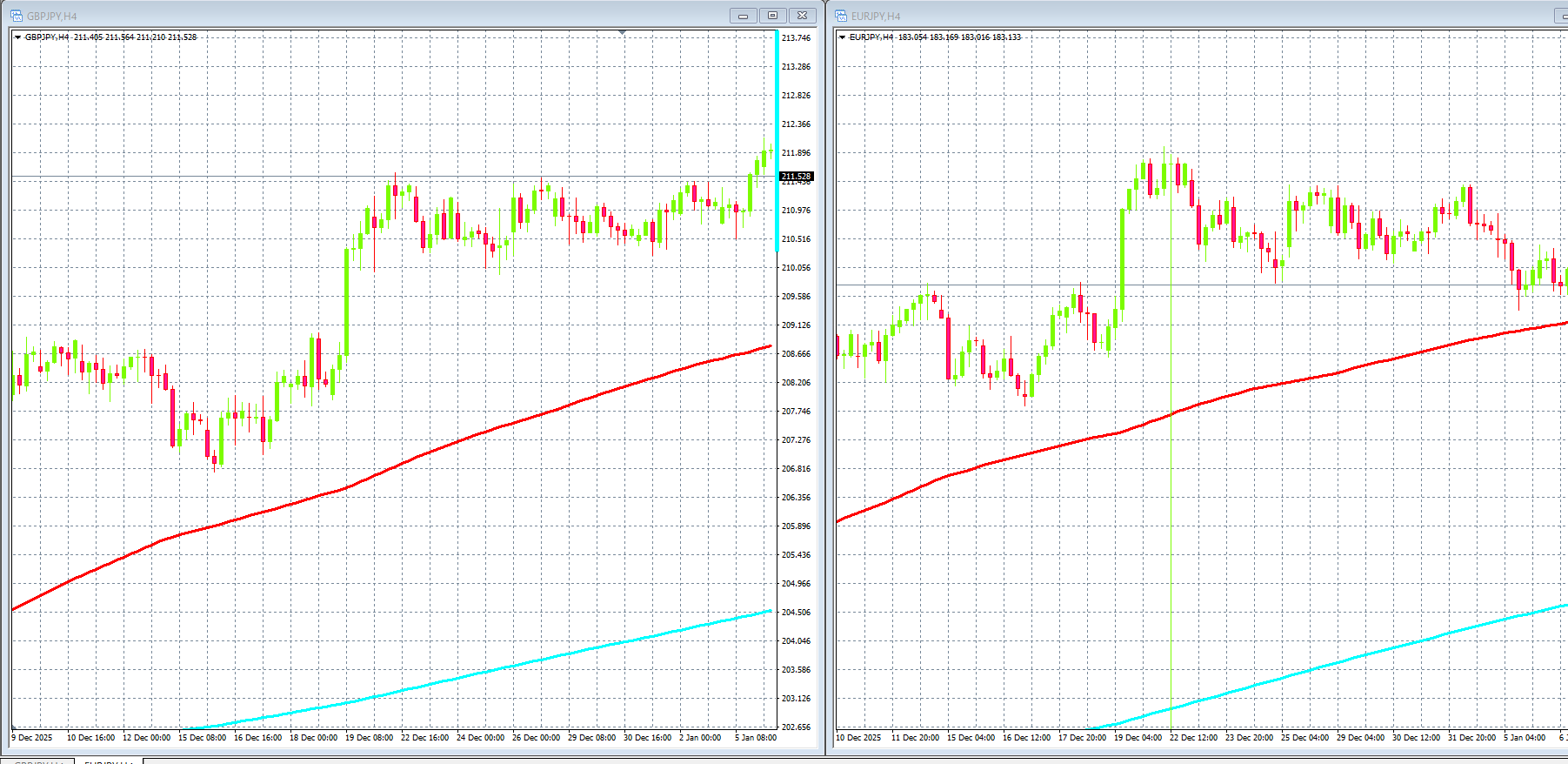Expand the EURJPY,H4 one-click trading arrow
Screen dimensions: 1568x764
tap(842, 37)
